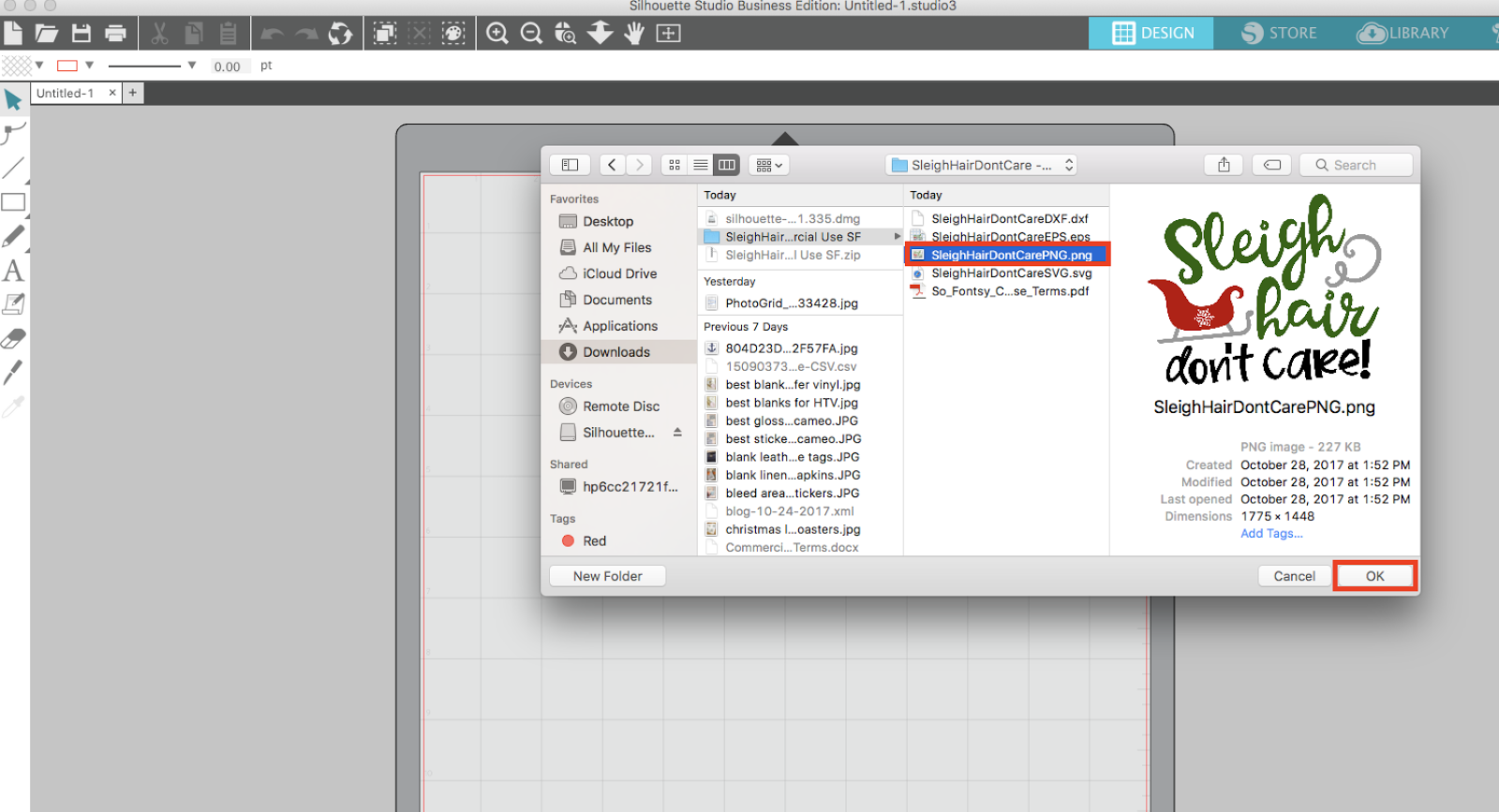
Task: Open the SleighHairDontCare folder path dropdown
Action: [x=981, y=165]
